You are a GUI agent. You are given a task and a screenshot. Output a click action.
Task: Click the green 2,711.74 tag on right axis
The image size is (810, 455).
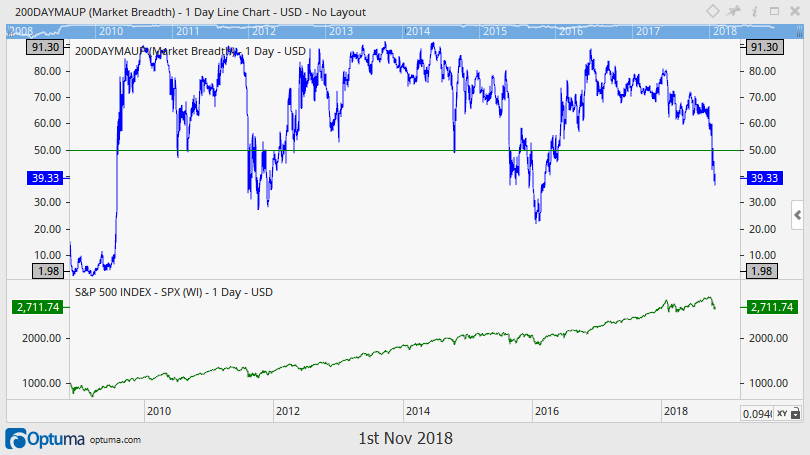point(772,307)
